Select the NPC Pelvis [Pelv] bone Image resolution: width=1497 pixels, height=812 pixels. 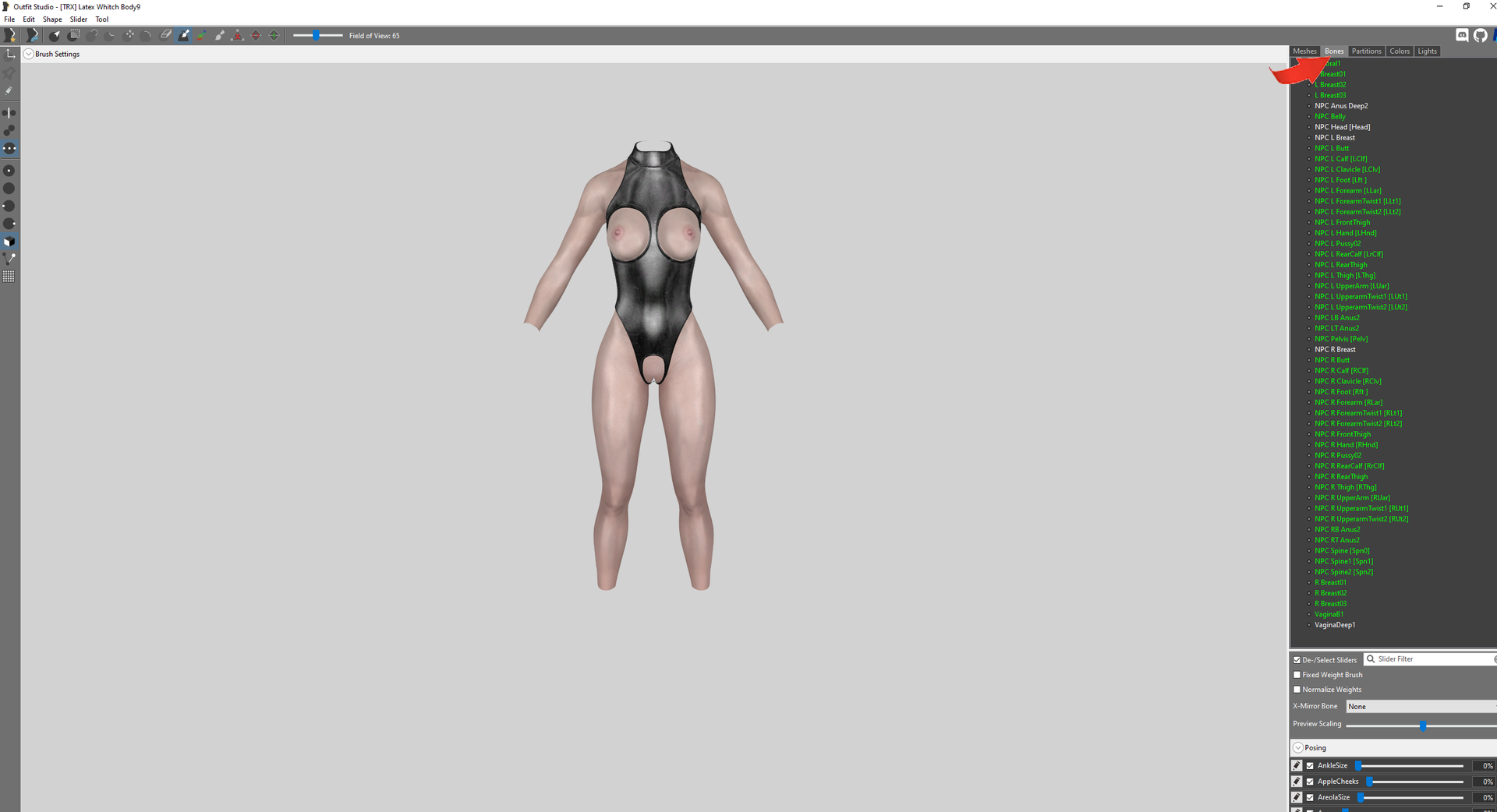tap(1341, 339)
